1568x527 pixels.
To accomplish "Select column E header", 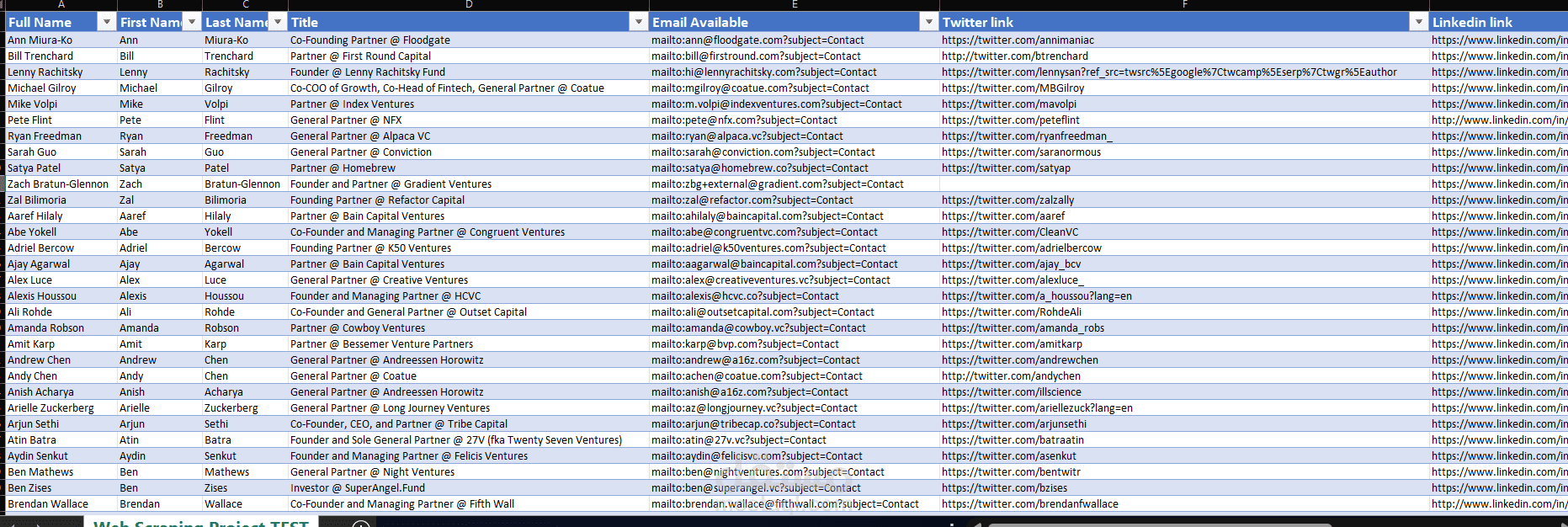I will pyautogui.click(x=795, y=5).
